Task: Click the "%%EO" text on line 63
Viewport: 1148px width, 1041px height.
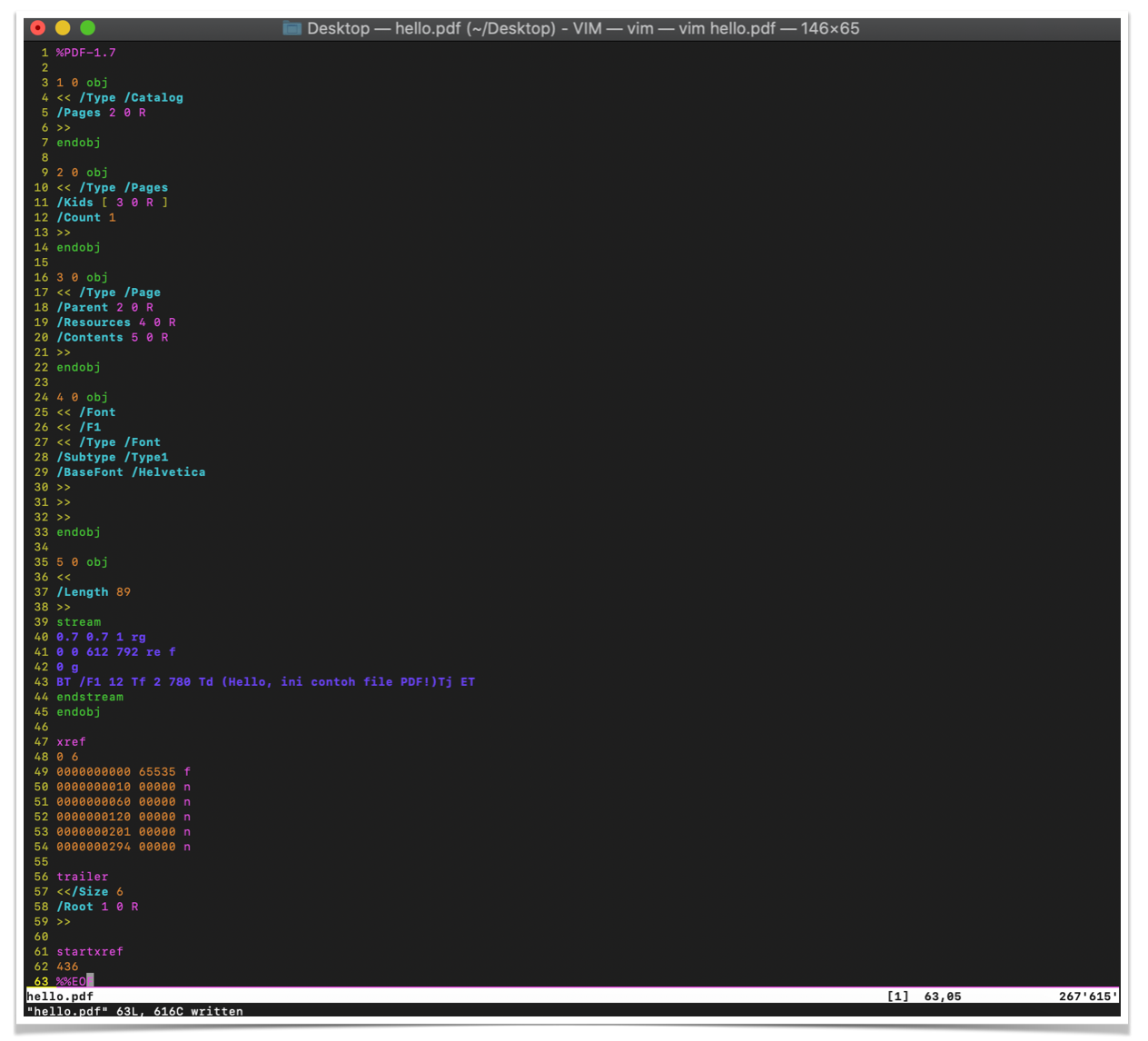Action: tap(71, 981)
